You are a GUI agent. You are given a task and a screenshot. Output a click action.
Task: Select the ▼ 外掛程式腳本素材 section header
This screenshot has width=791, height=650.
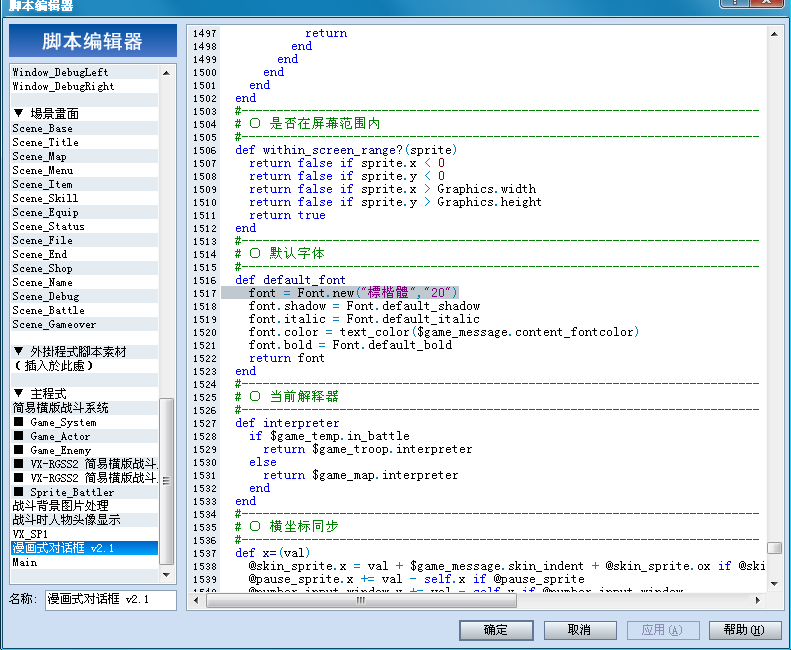85,352
